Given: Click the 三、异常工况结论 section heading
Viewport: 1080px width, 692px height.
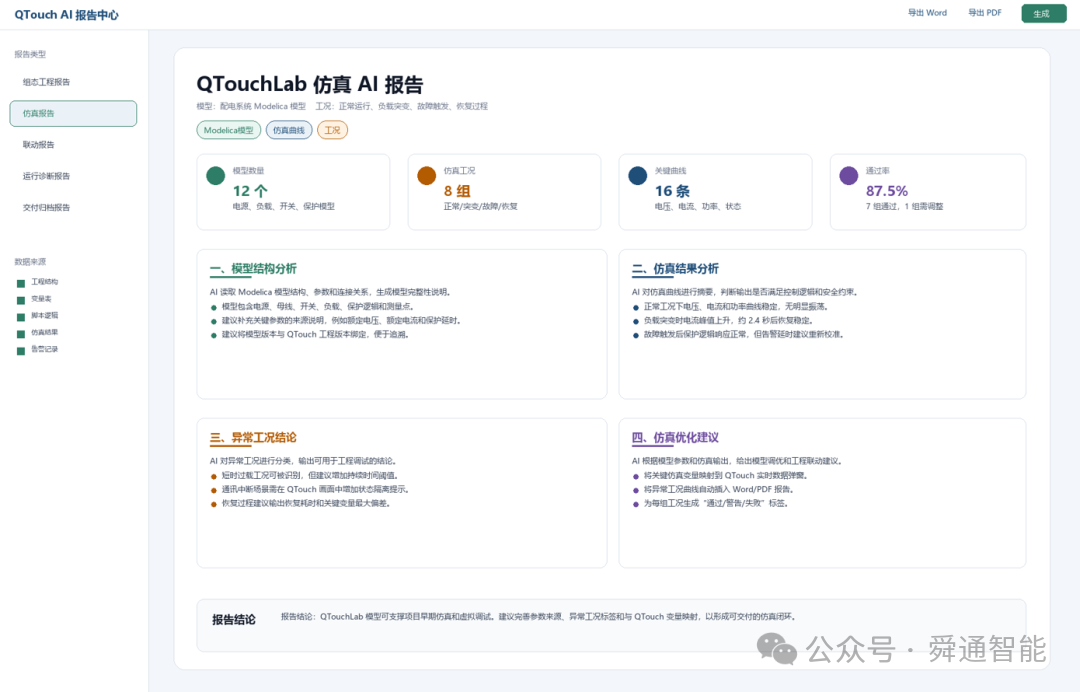Looking at the screenshot, I should click(x=253, y=437).
